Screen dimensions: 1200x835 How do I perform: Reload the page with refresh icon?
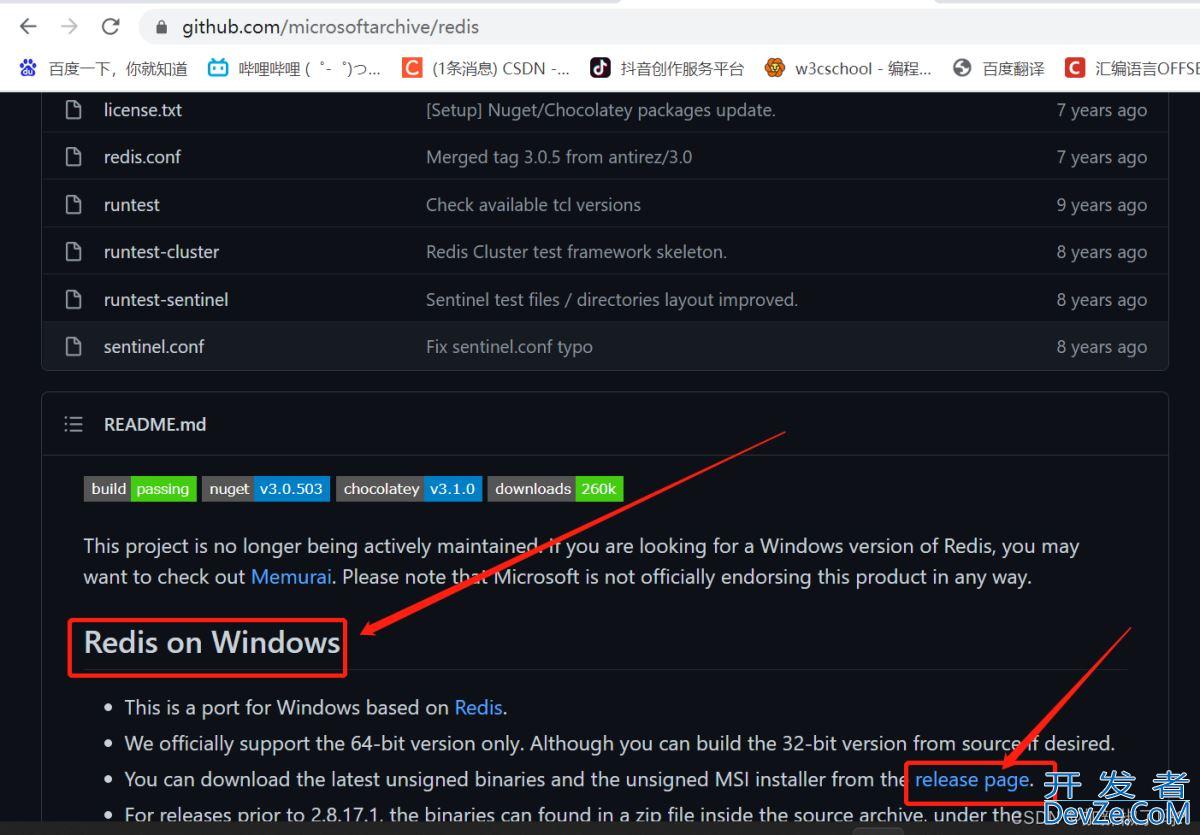pyautogui.click(x=111, y=27)
